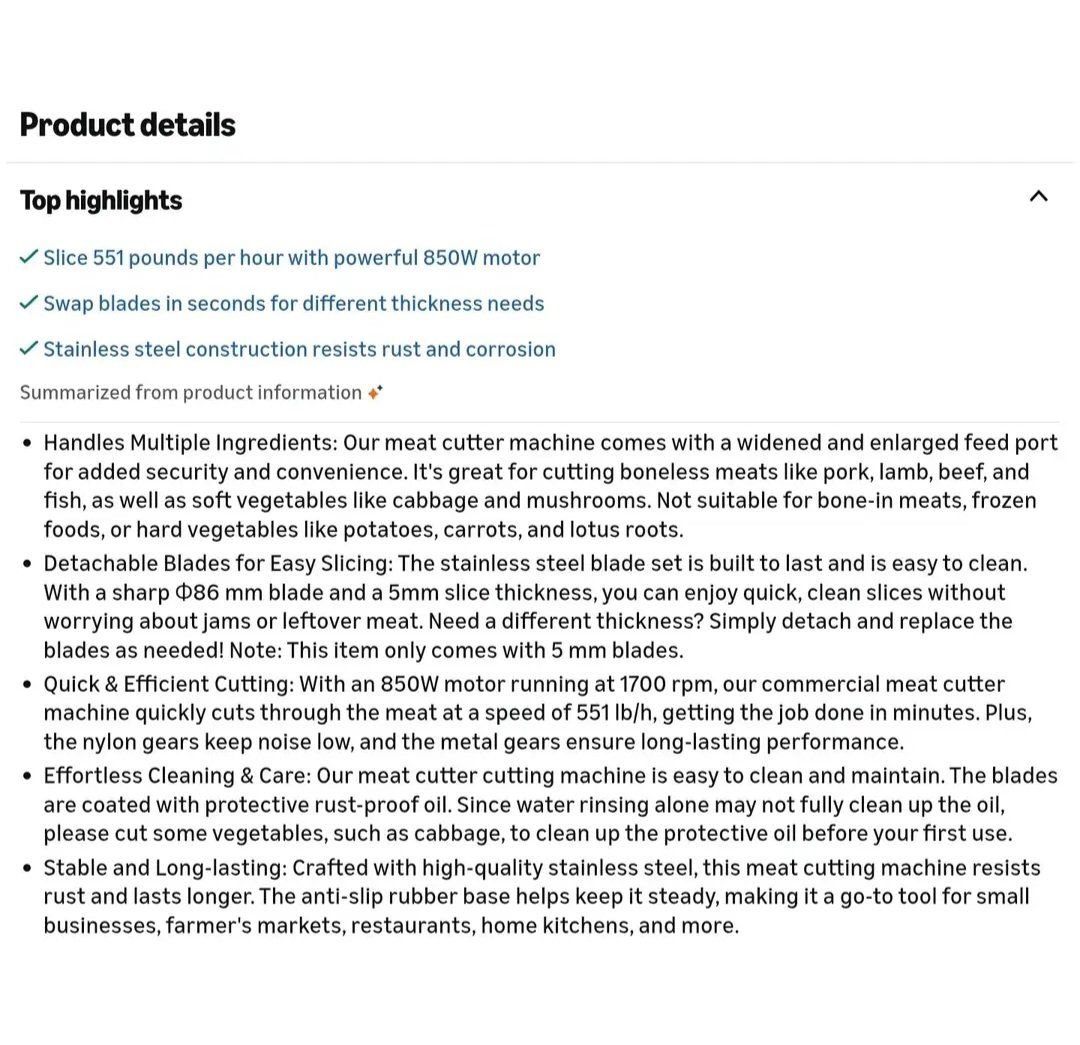The width and height of the screenshot is (1080, 1045).
Task: Click the "Handles Multiple Ingredients" bullet title
Action: pyautogui.click(x=189, y=443)
